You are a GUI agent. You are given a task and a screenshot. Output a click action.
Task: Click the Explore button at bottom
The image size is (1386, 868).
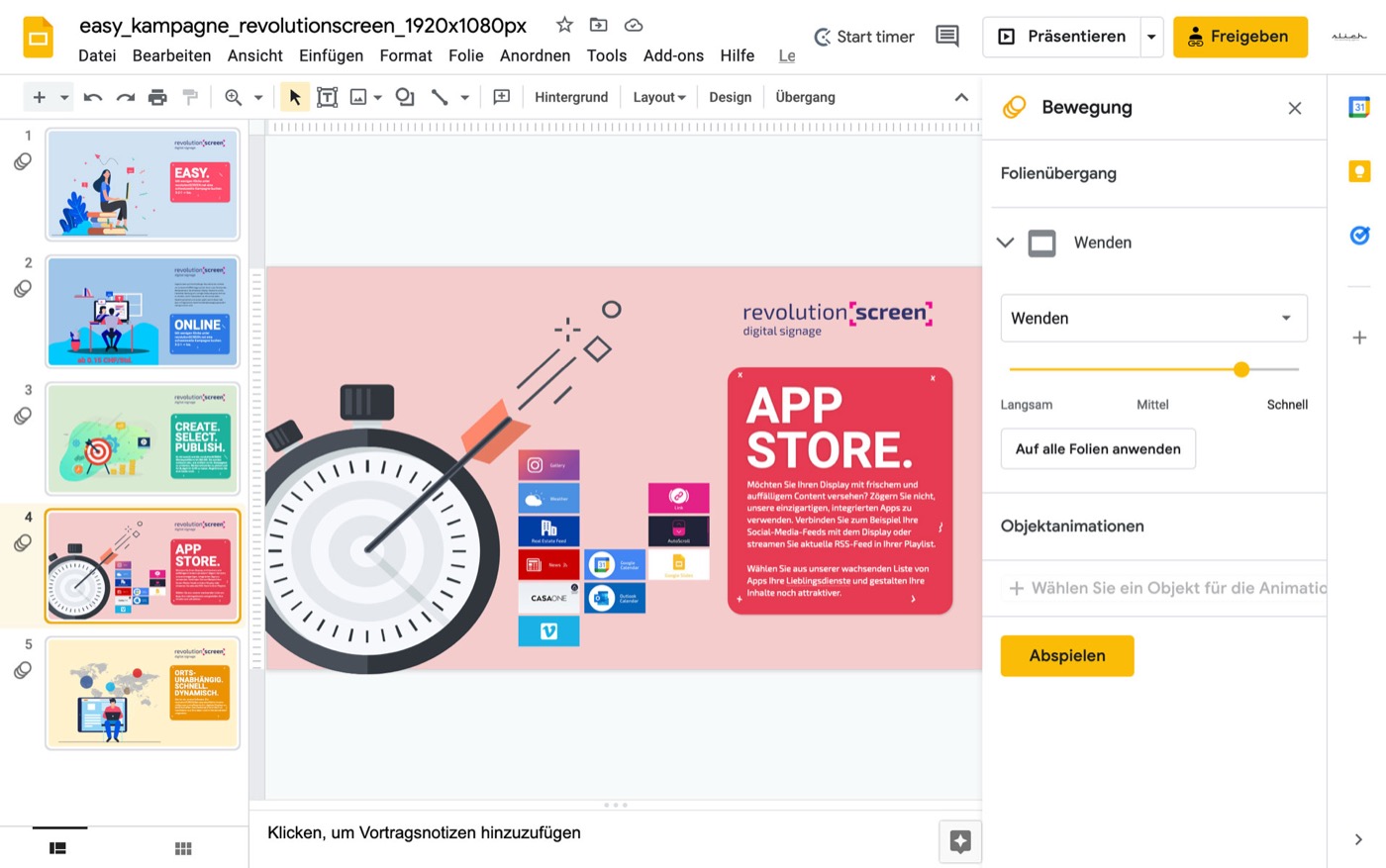click(x=960, y=841)
